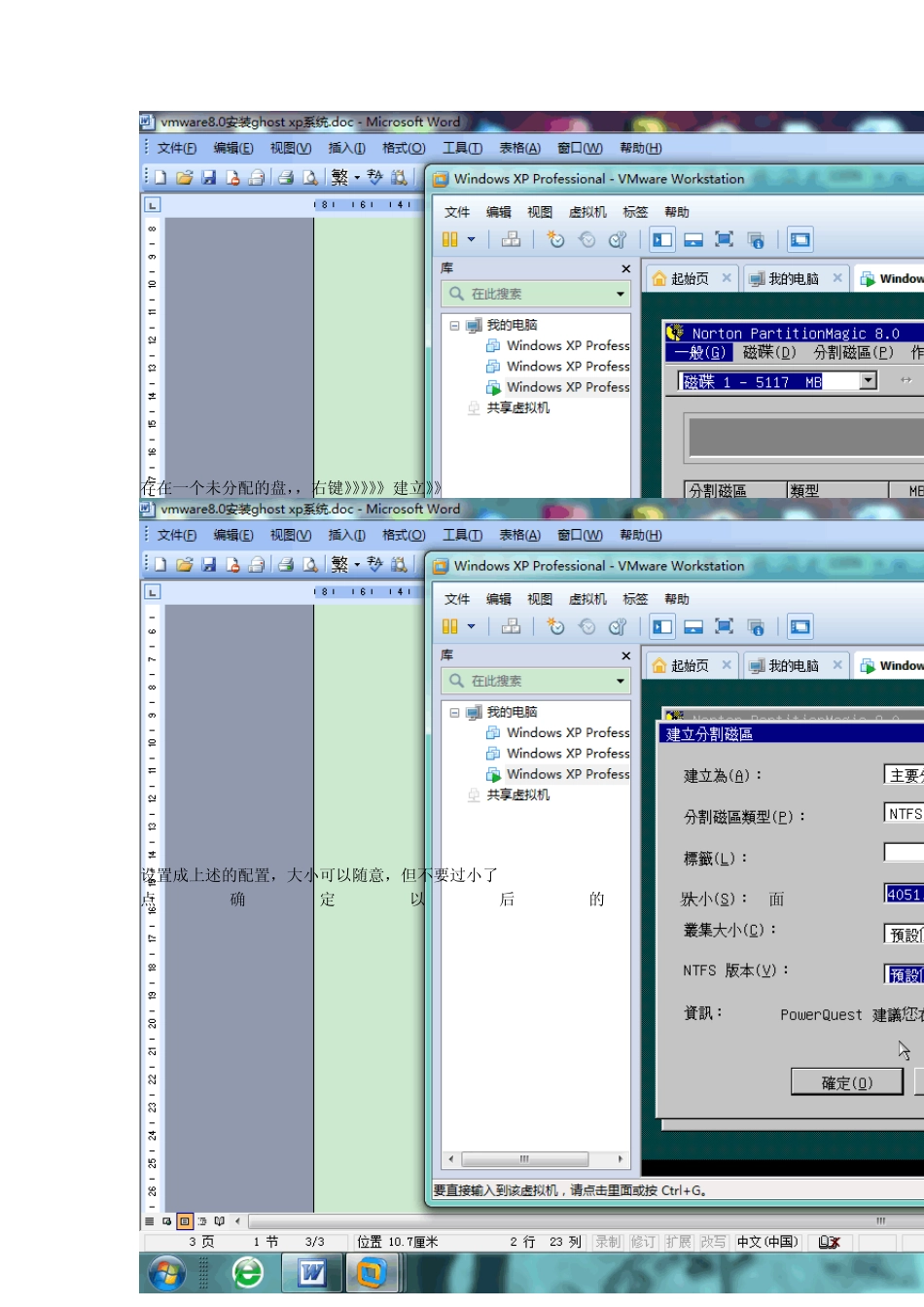The width and height of the screenshot is (924, 1307).
Task: Click Open folder icon in upper Word toolbar
Action: click(184, 177)
